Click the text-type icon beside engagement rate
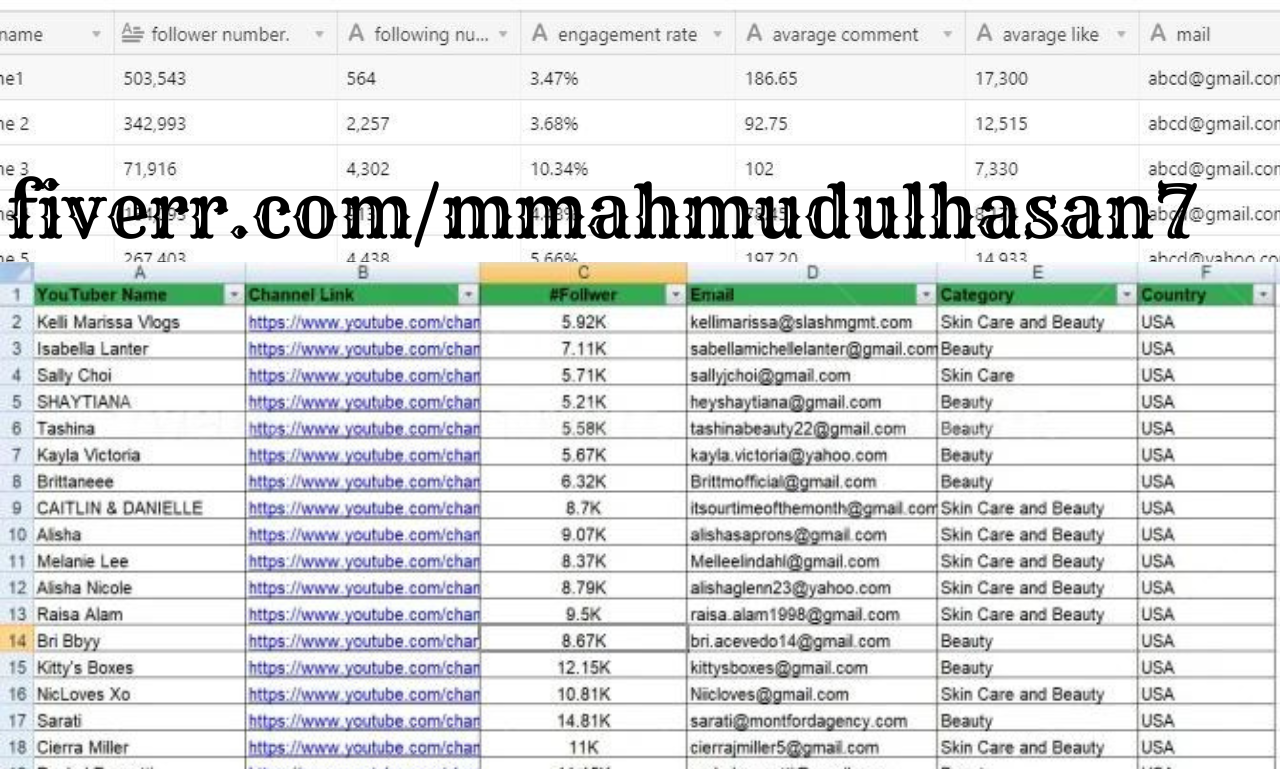Viewport: 1280px width, 769px height. pos(539,34)
